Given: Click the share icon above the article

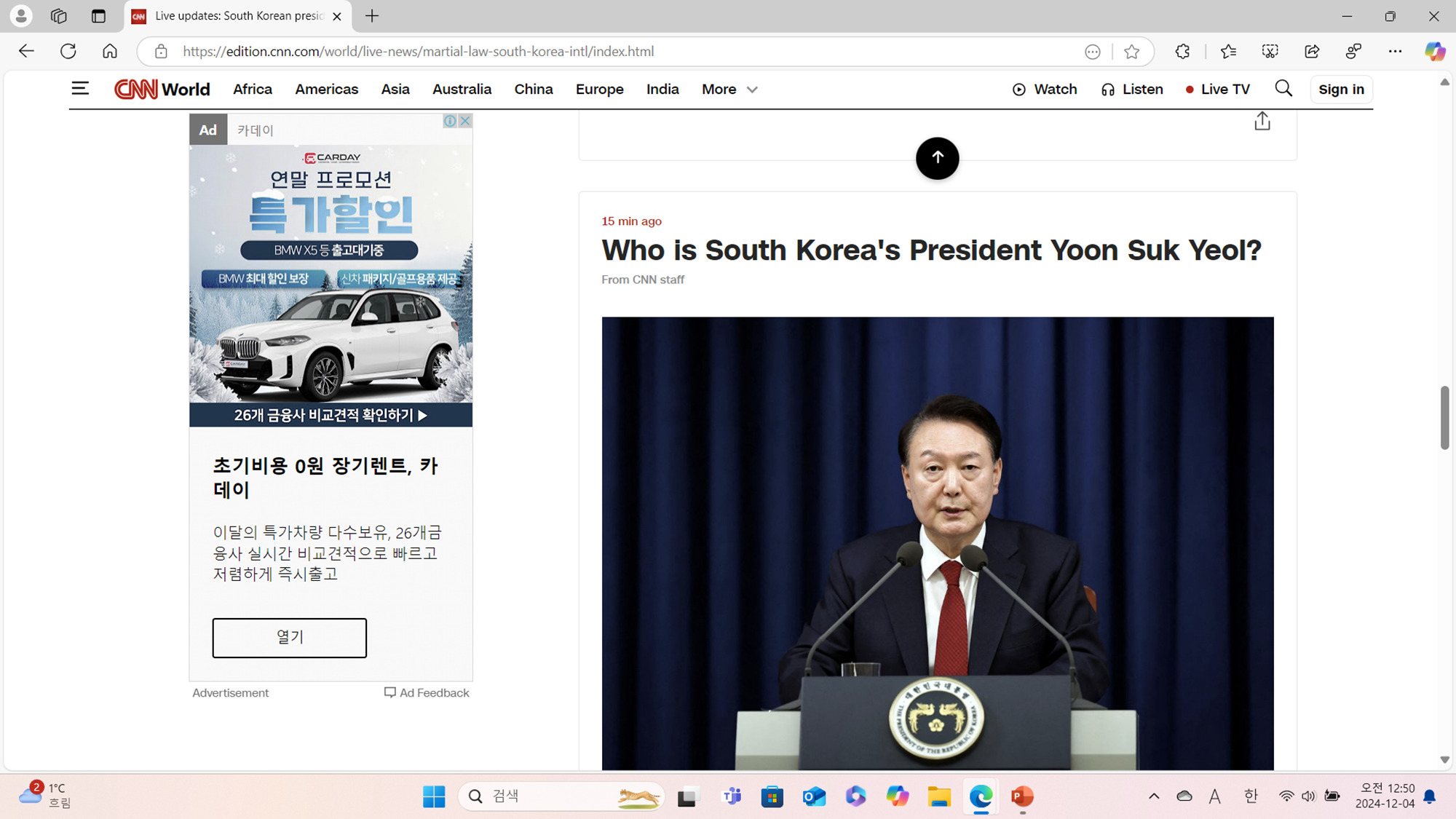Looking at the screenshot, I should coord(1262,122).
